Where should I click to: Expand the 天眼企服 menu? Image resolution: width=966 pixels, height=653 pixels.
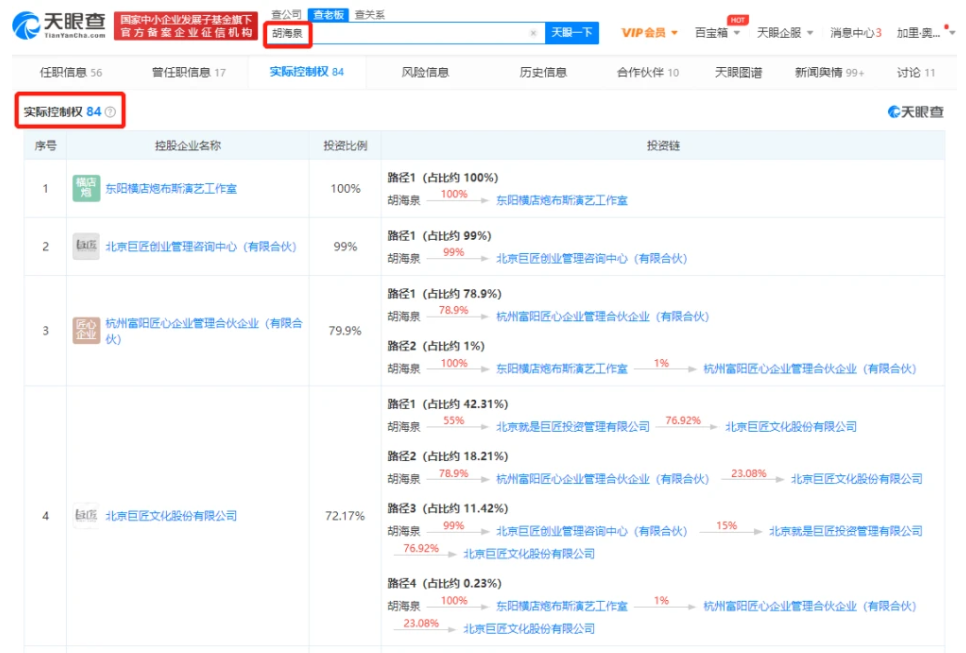[x=785, y=33]
